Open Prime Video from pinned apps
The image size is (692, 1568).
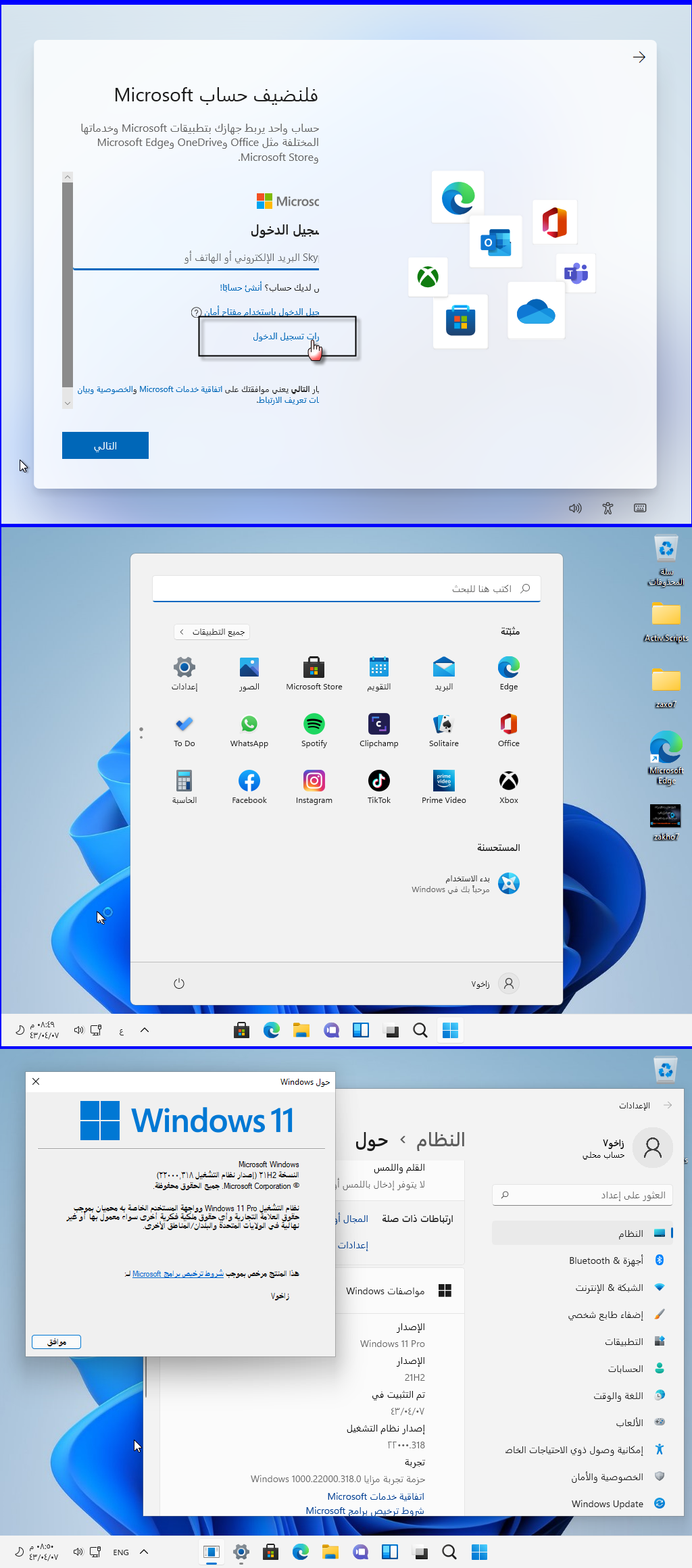tap(444, 787)
